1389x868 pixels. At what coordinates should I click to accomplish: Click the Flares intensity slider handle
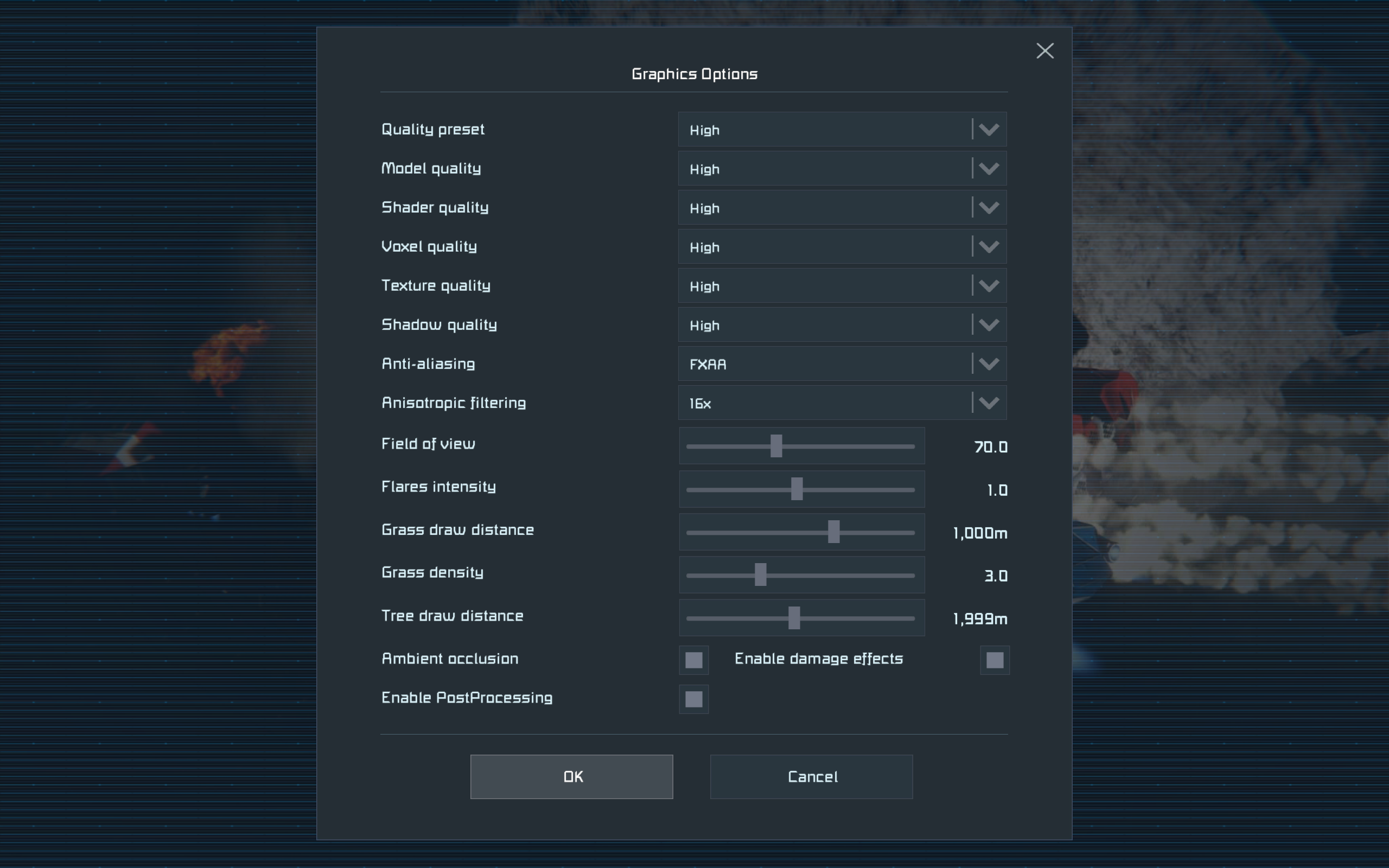click(797, 489)
